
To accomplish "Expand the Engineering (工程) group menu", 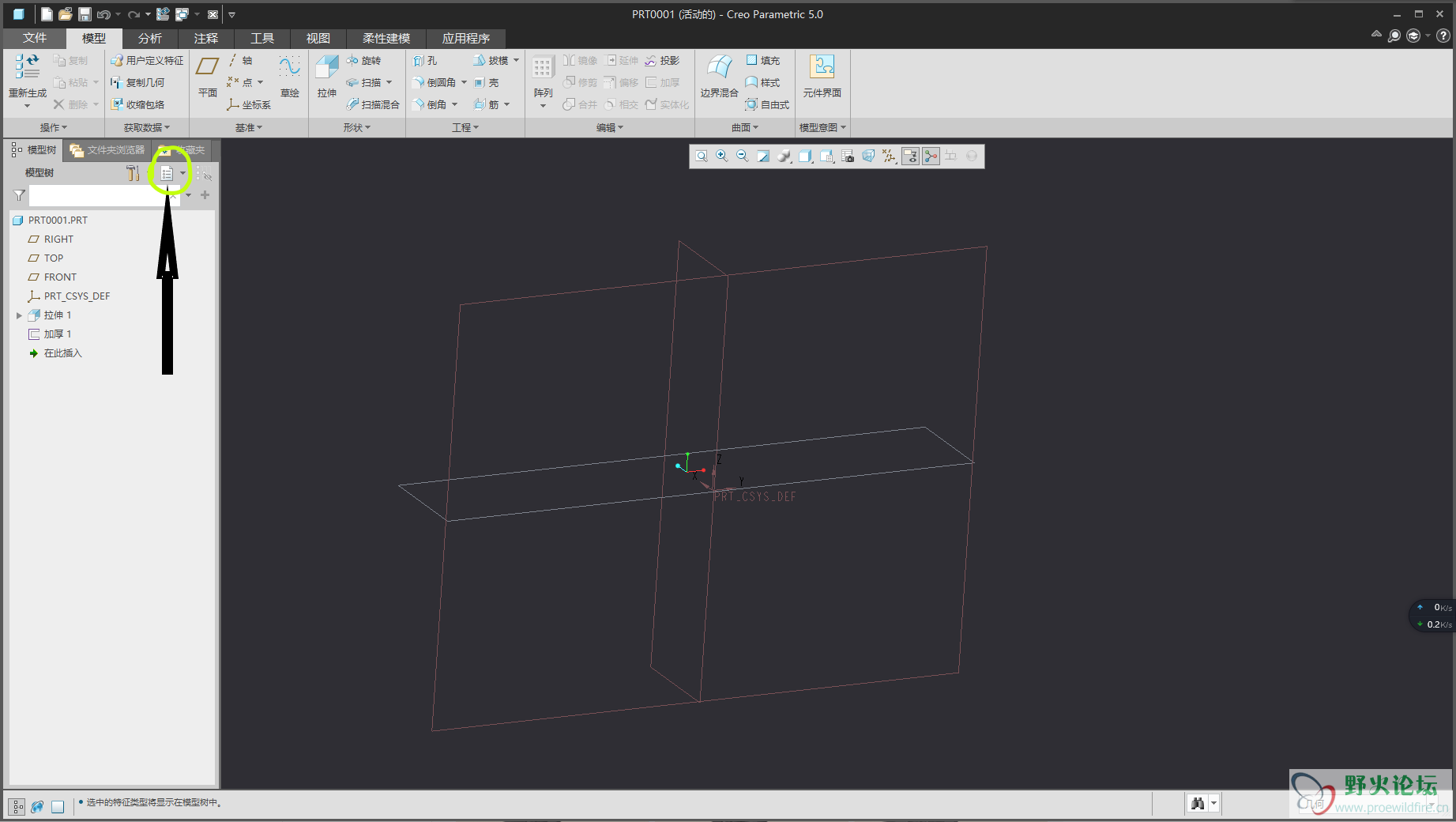I will (465, 127).
